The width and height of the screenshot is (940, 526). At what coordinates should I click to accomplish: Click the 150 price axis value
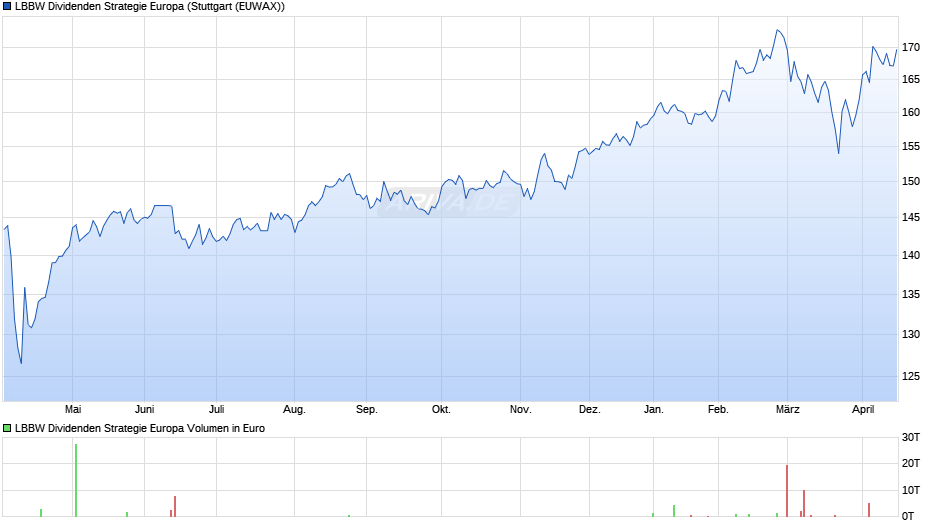point(911,181)
